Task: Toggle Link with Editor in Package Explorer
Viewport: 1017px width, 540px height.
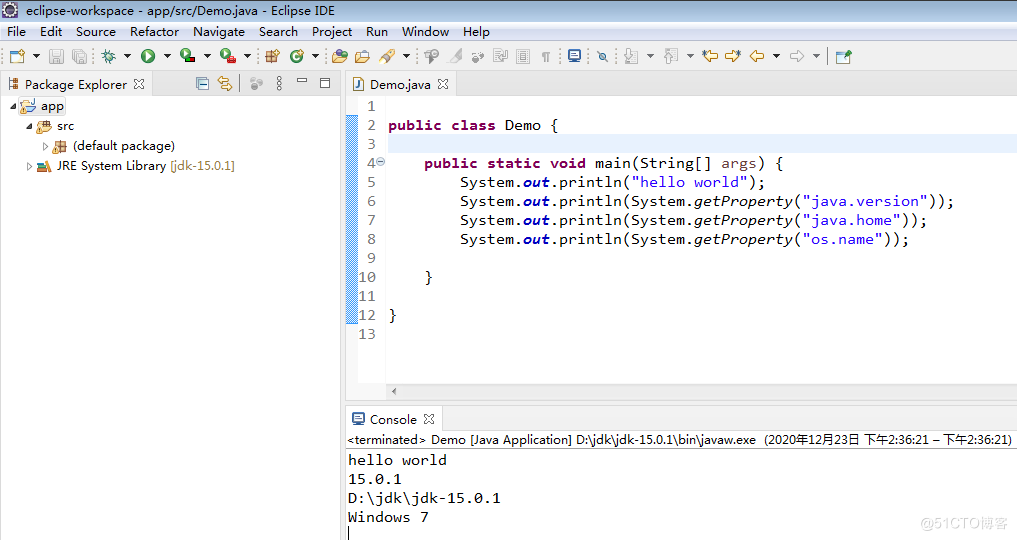Action: click(x=225, y=84)
